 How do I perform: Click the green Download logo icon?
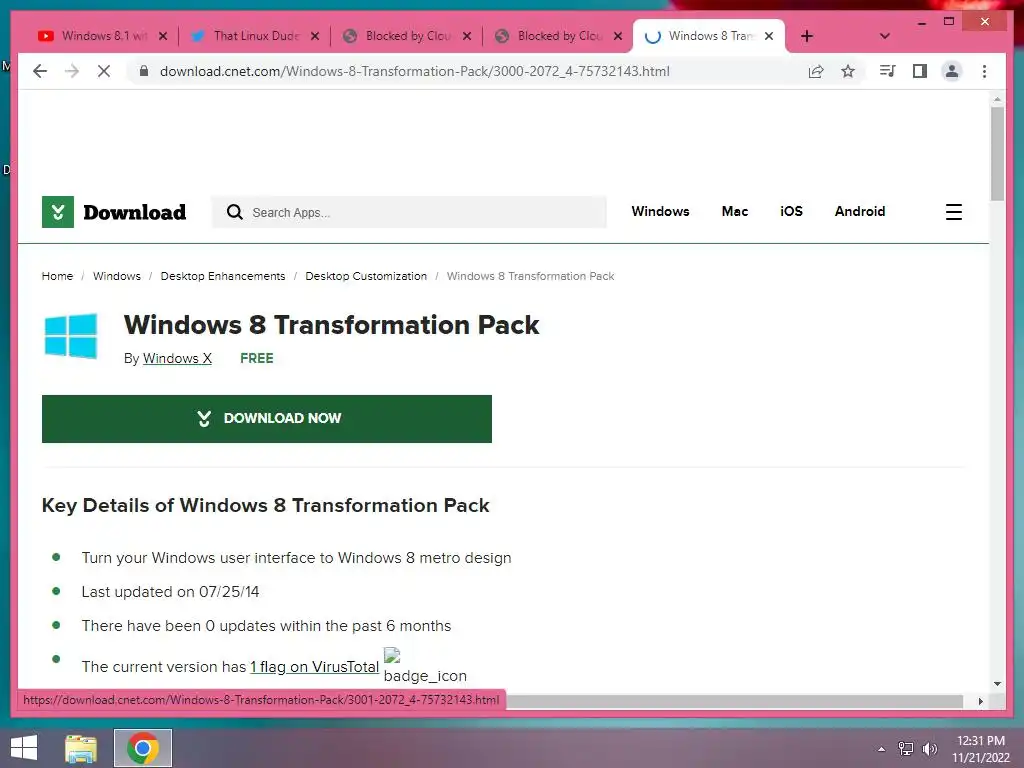tap(57, 212)
